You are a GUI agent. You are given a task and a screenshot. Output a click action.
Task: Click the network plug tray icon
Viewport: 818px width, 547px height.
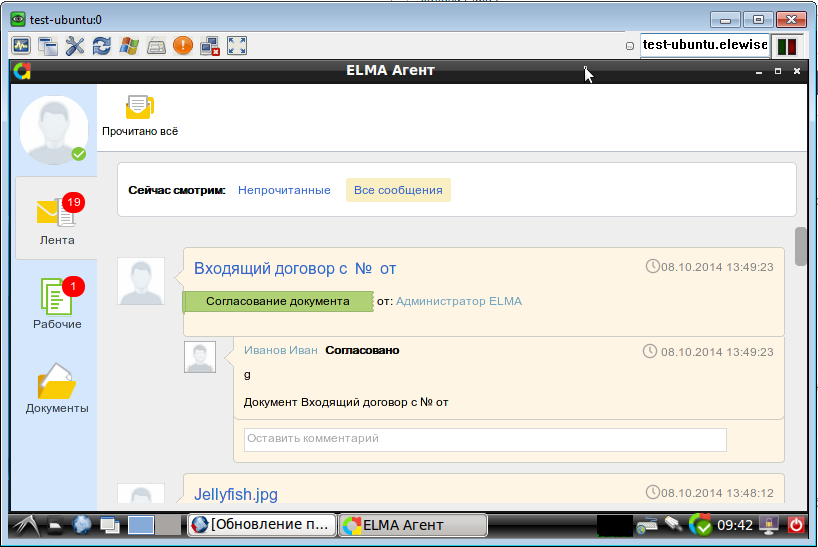[x=673, y=524]
